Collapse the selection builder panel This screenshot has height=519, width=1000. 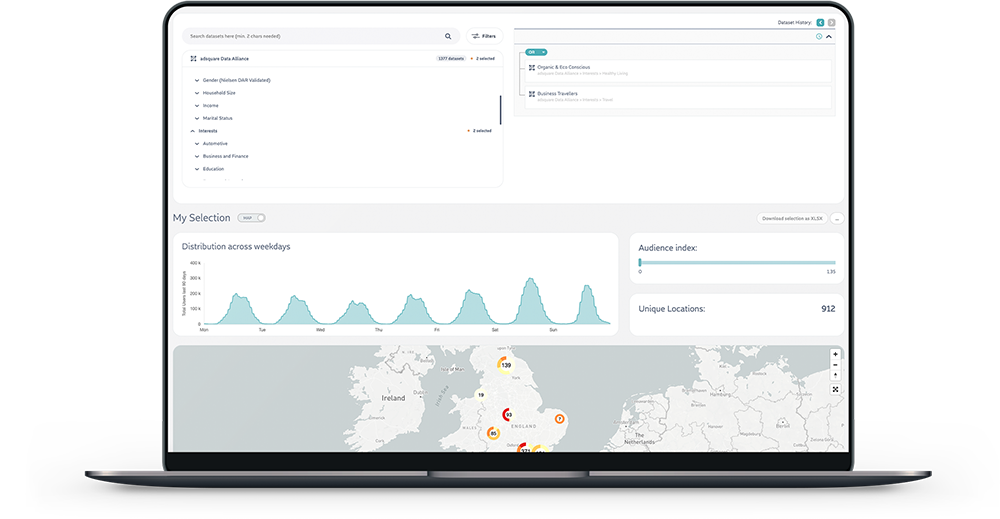pos(829,36)
